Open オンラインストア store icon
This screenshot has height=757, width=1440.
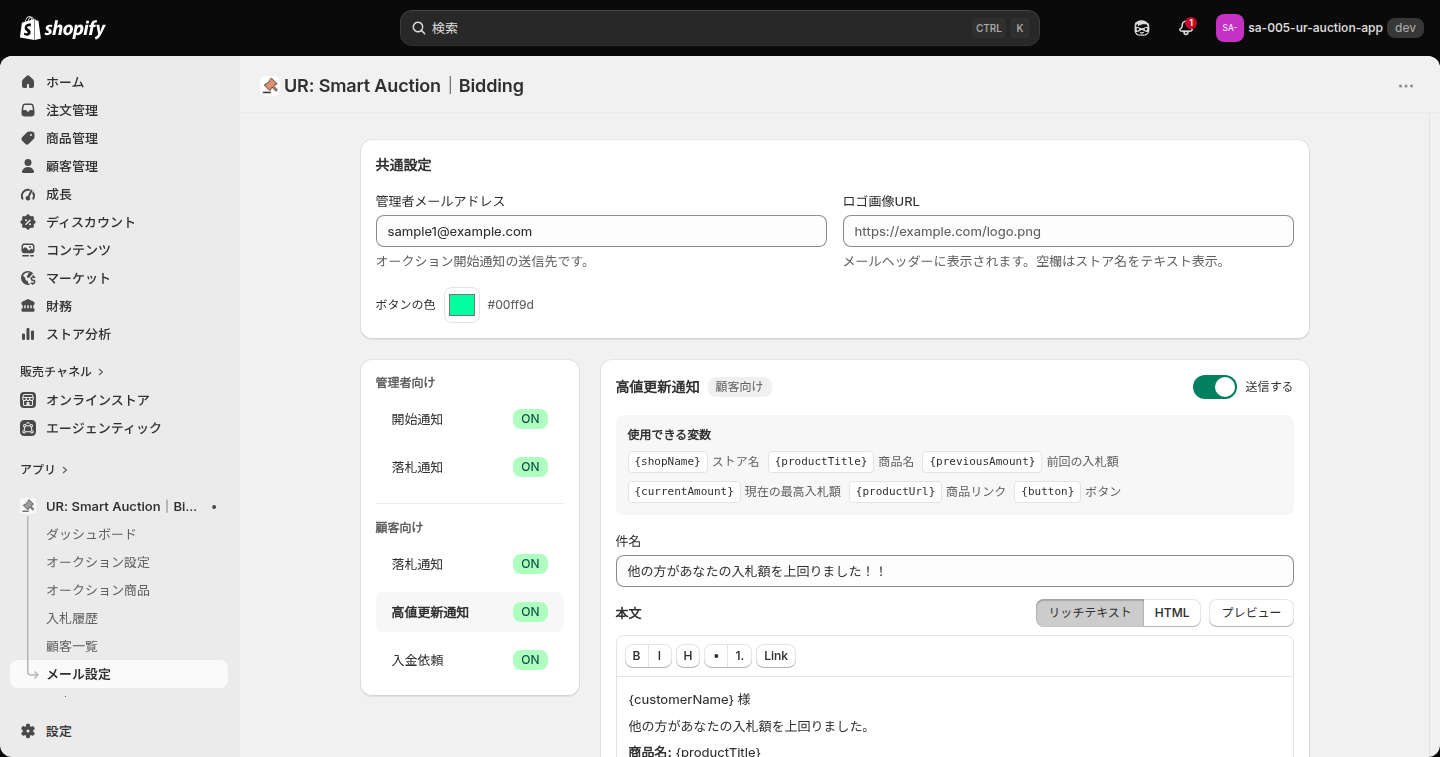tap(28, 400)
